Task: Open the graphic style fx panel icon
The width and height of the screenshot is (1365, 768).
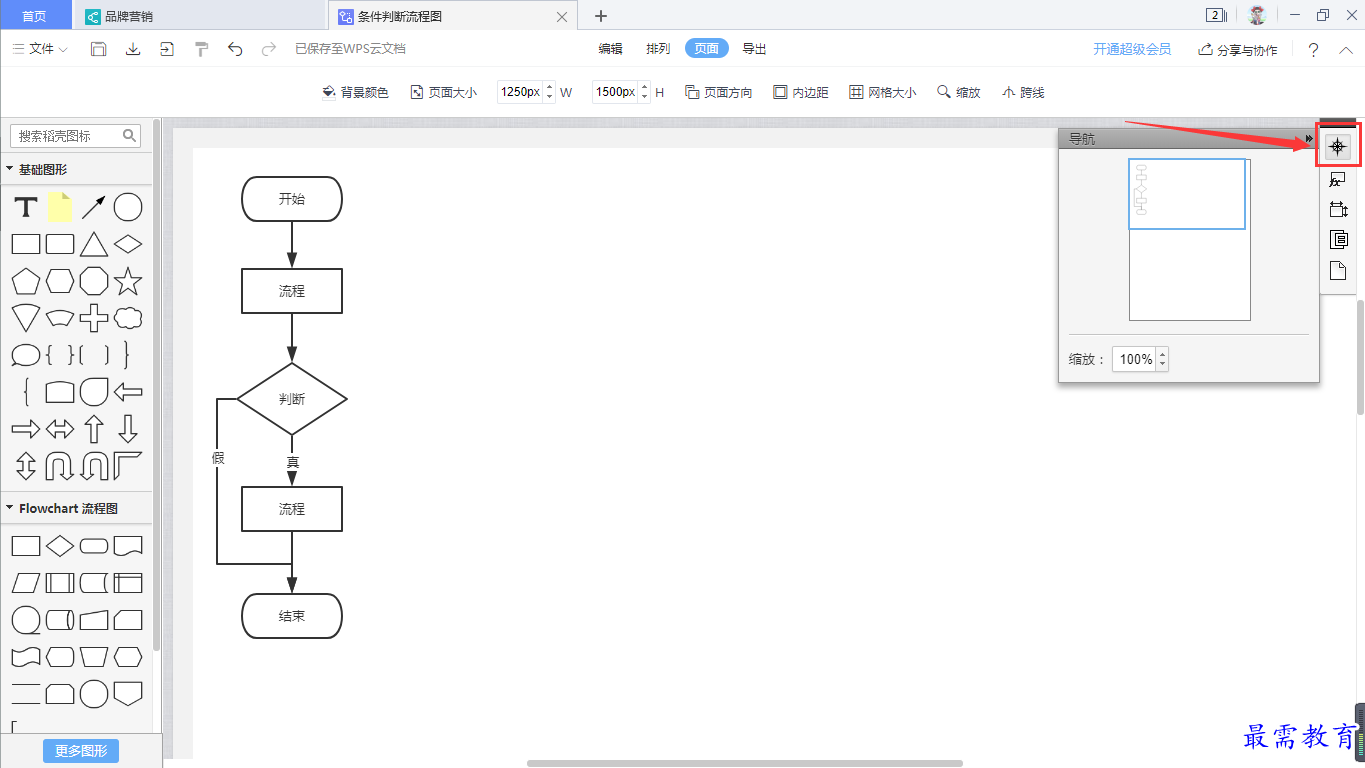Action: (1338, 180)
